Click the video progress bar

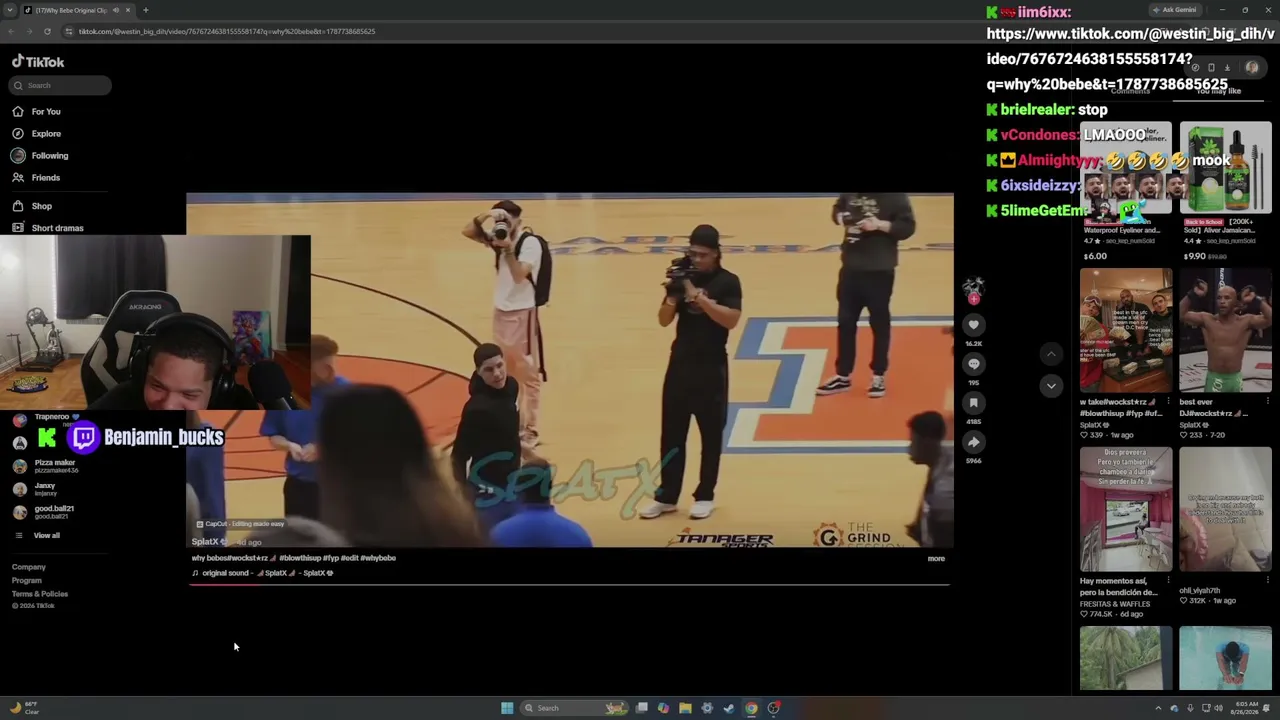pos(568,584)
